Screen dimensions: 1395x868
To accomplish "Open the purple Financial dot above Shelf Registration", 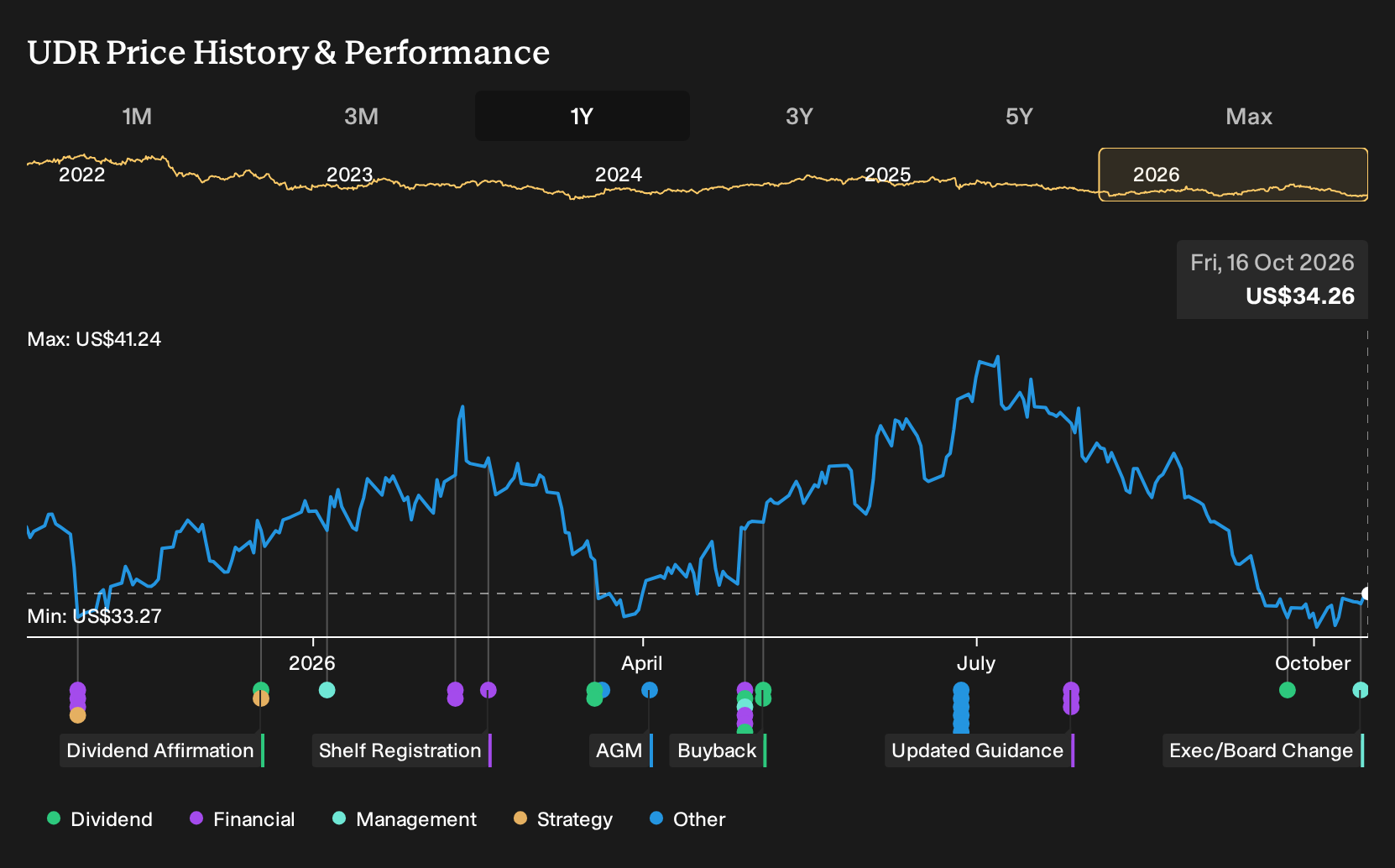I will 489,690.
